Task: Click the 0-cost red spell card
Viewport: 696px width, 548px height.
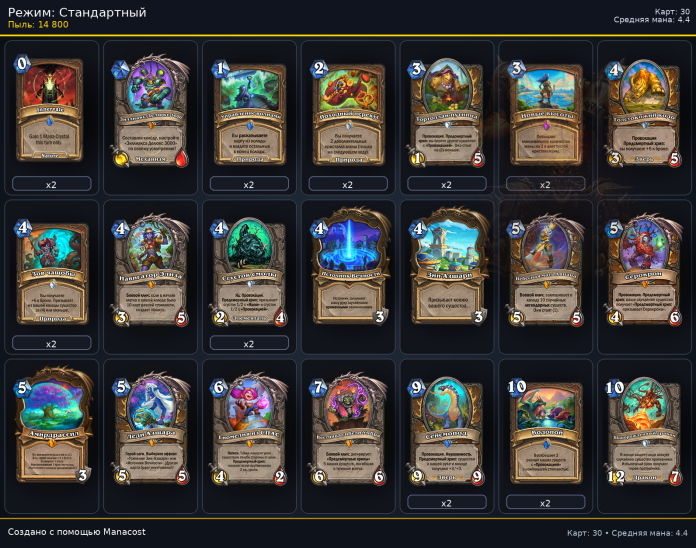Action: click(49, 109)
